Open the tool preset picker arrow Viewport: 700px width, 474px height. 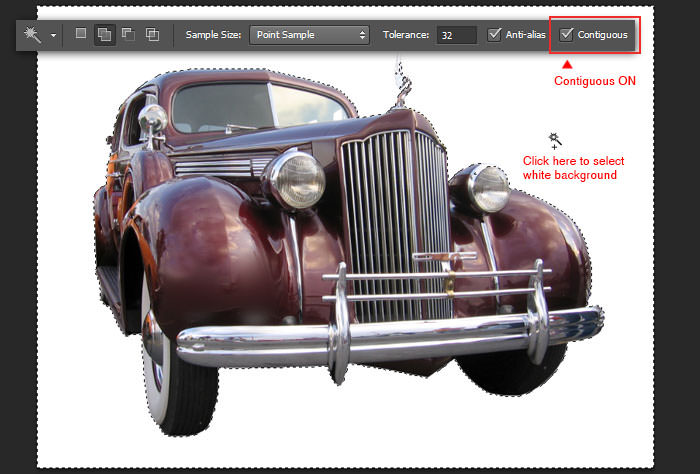[x=53, y=35]
